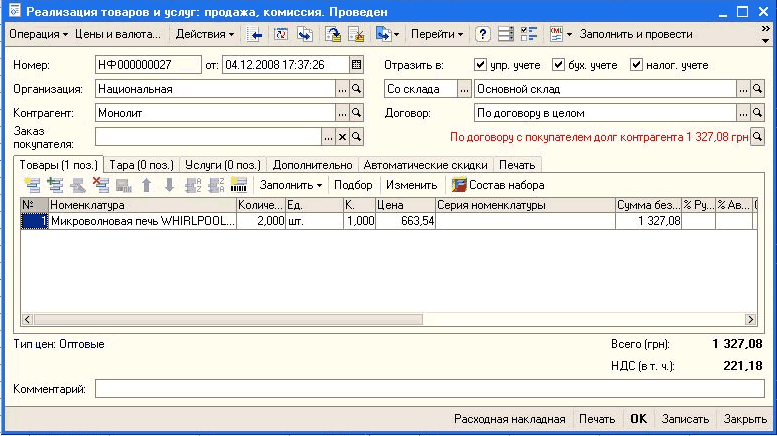The image size is (777, 436).
Task: Click the document movements list icon
Action: pyautogui.click(x=505, y=34)
